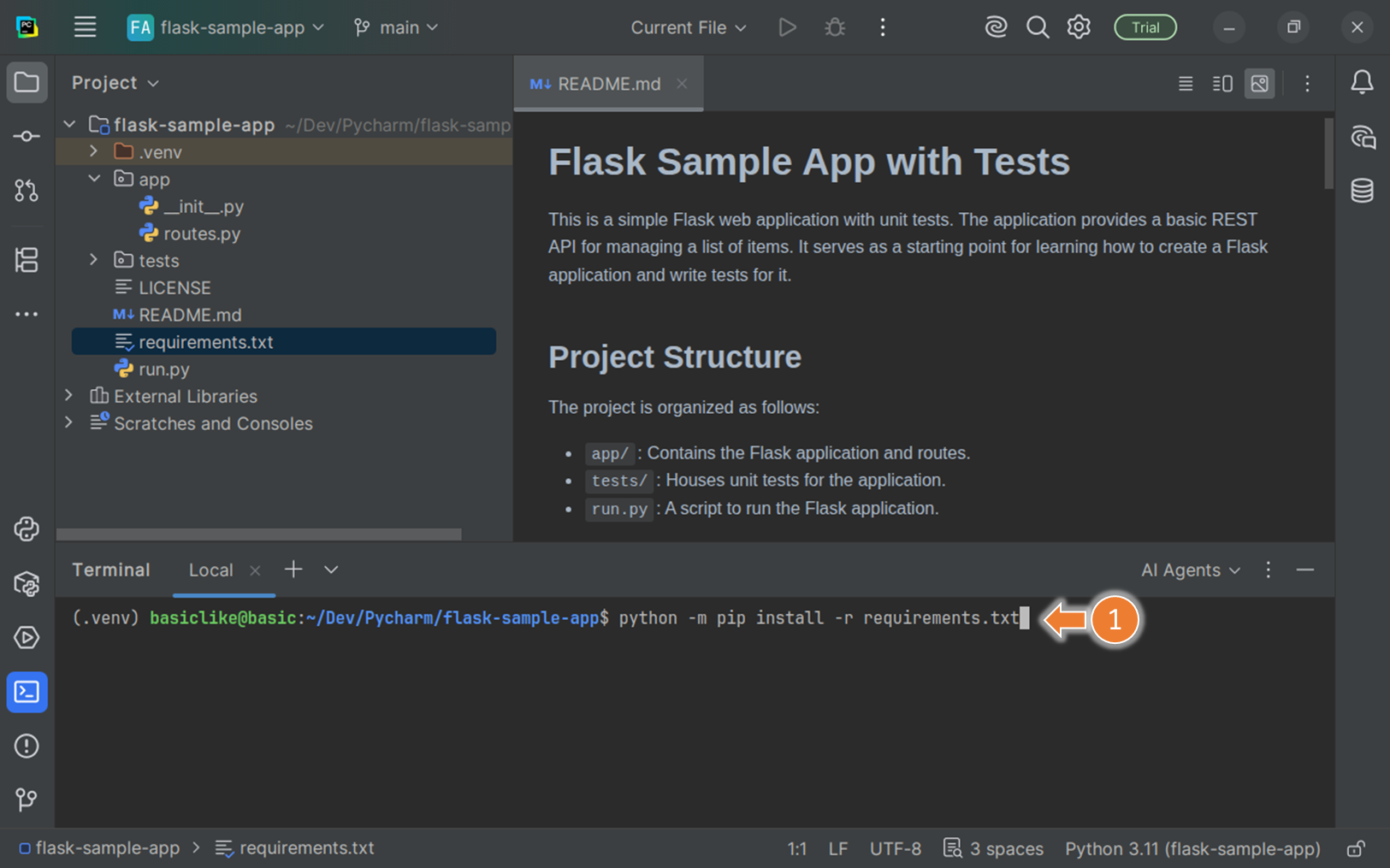
Task: Open the AI Chat tool window
Action: [x=1363, y=137]
